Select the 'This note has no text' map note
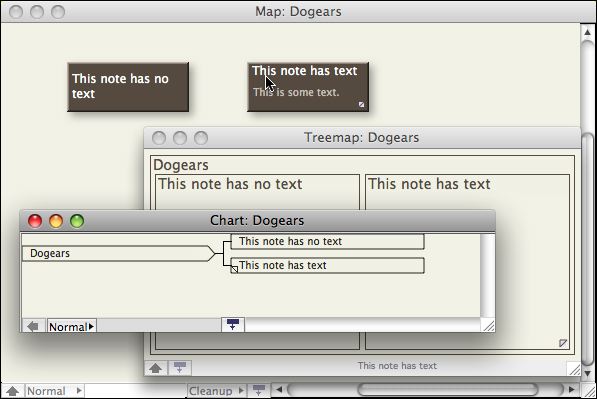Screen dimensions: 597x399 128,87
